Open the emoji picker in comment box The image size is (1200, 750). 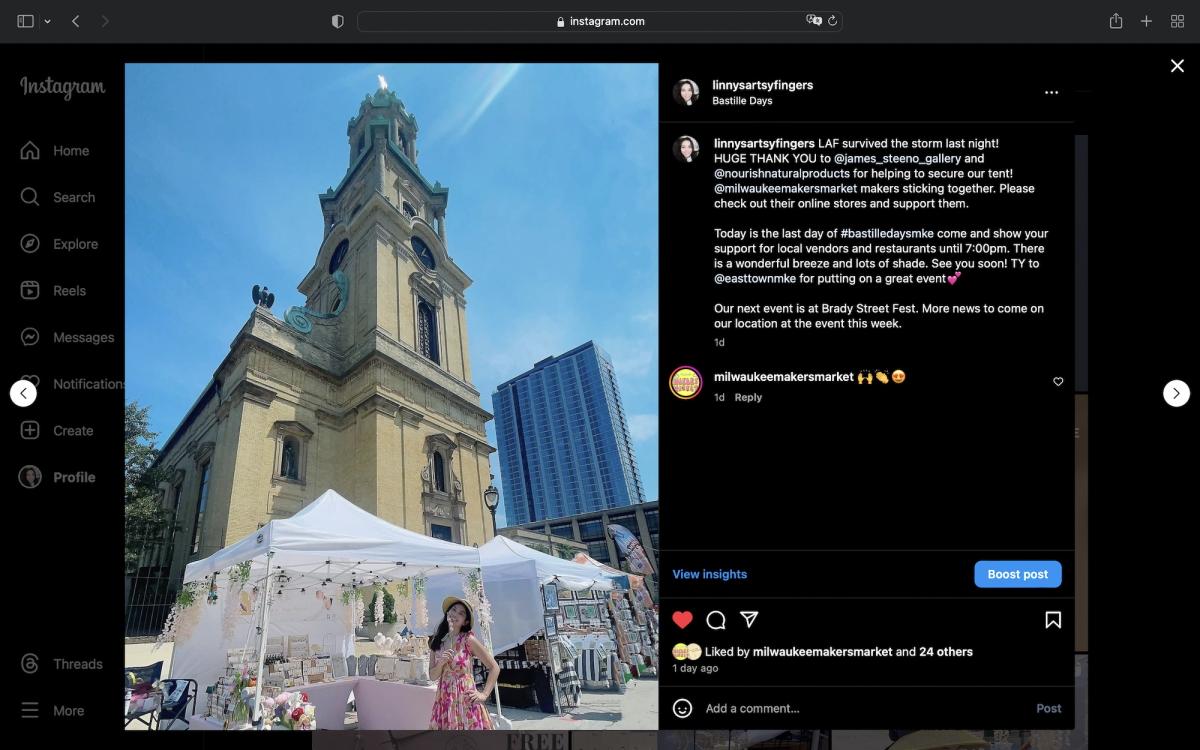click(683, 708)
